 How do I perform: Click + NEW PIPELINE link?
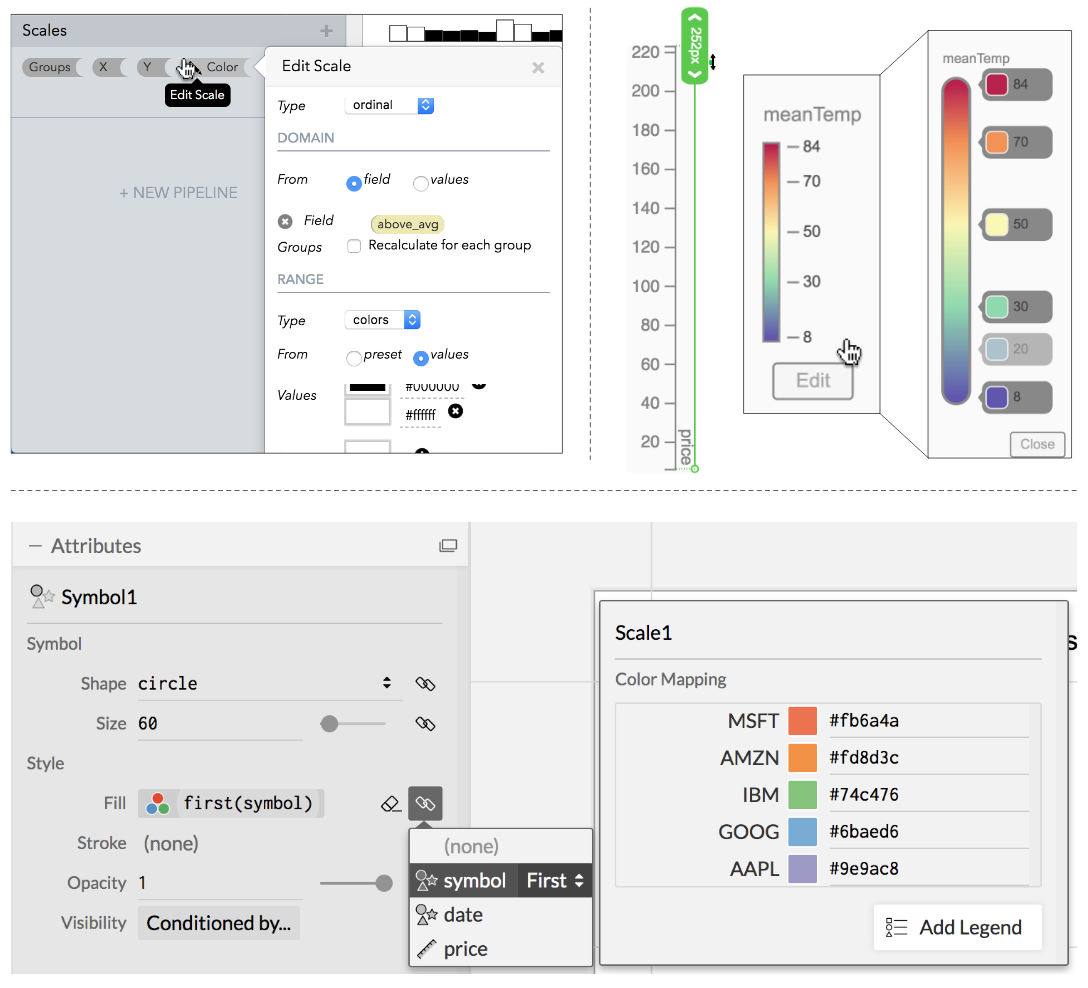pos(178,193)
